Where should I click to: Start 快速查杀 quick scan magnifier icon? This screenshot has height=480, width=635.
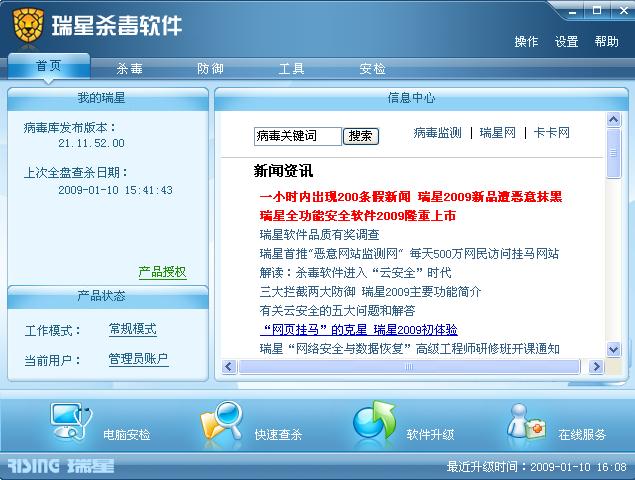click(x=222, y=422)
